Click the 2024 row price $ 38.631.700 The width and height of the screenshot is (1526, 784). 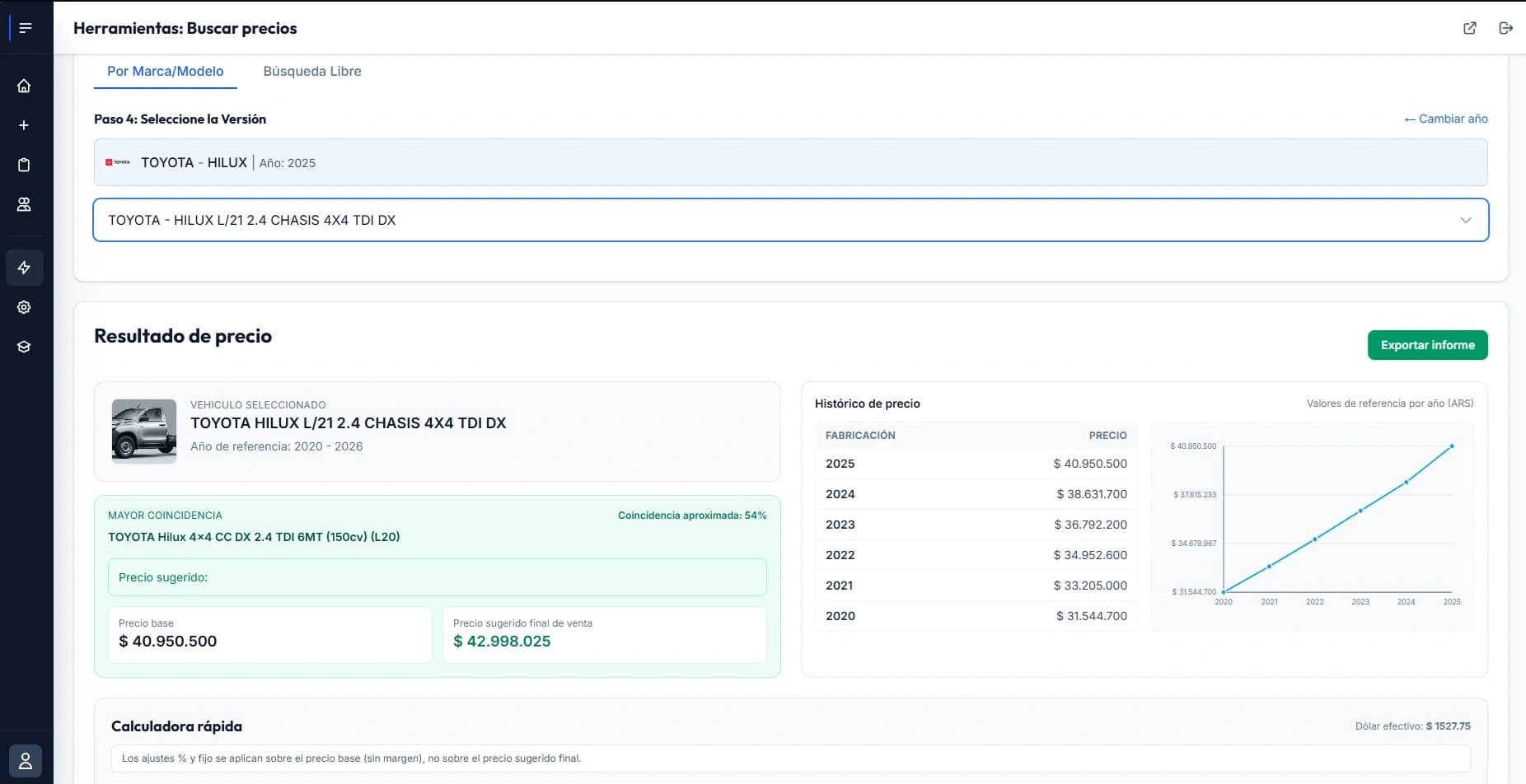(x=1092, y=494)
